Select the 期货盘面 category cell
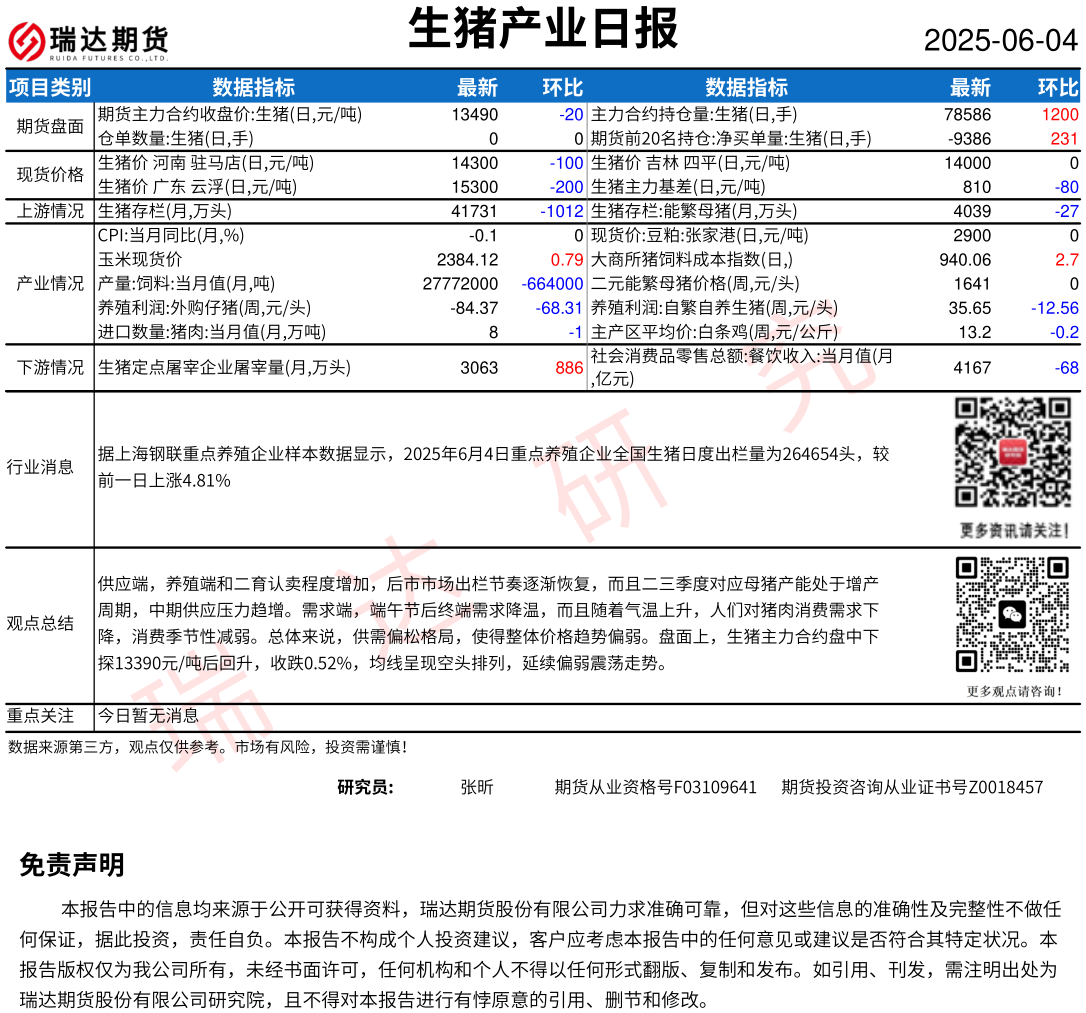Screen dimensions: 1086x1013 50,126
